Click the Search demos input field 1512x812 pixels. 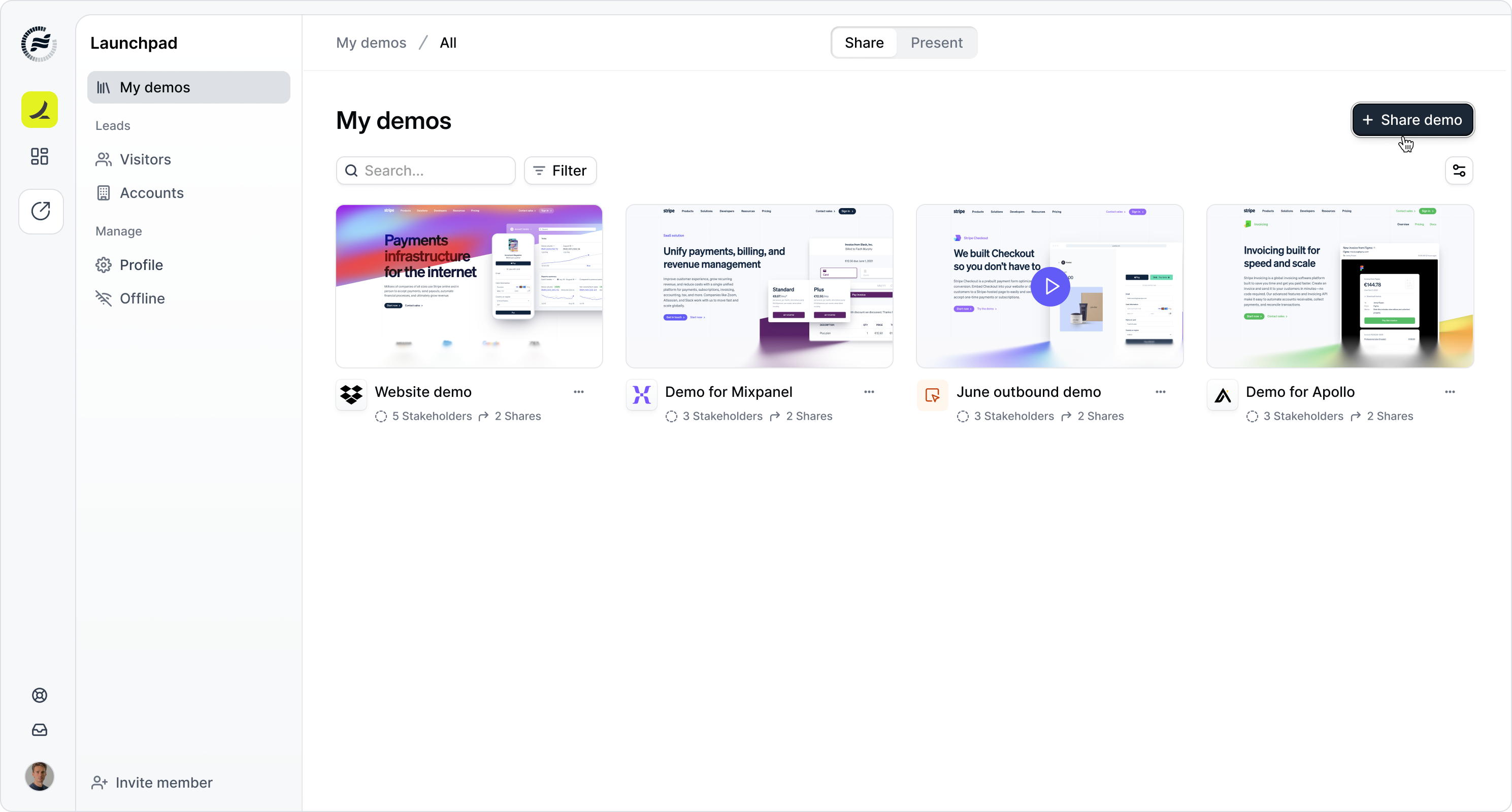pos(434,171)
